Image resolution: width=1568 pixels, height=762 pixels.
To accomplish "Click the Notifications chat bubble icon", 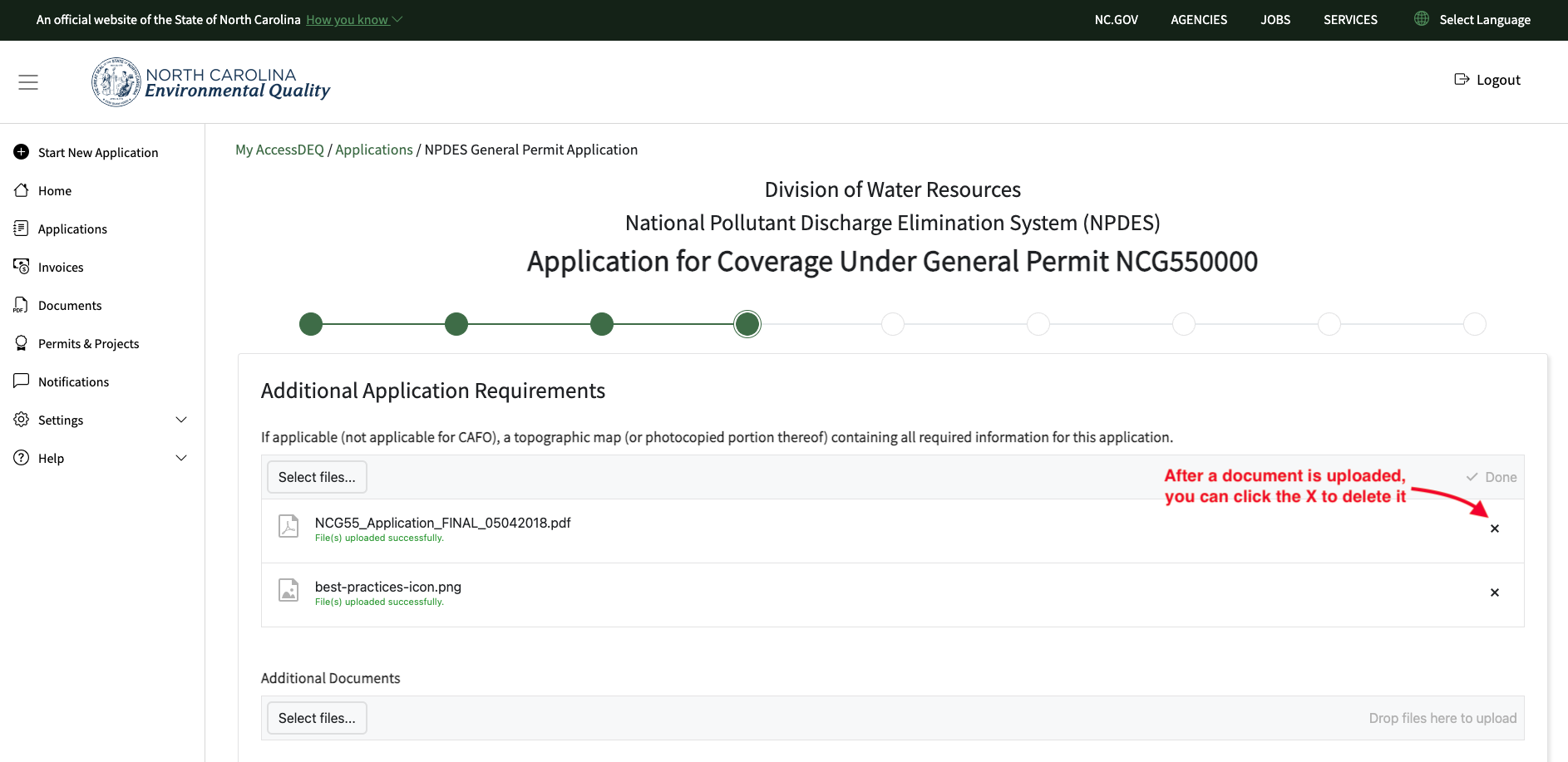I will click(x=22, y=381).
